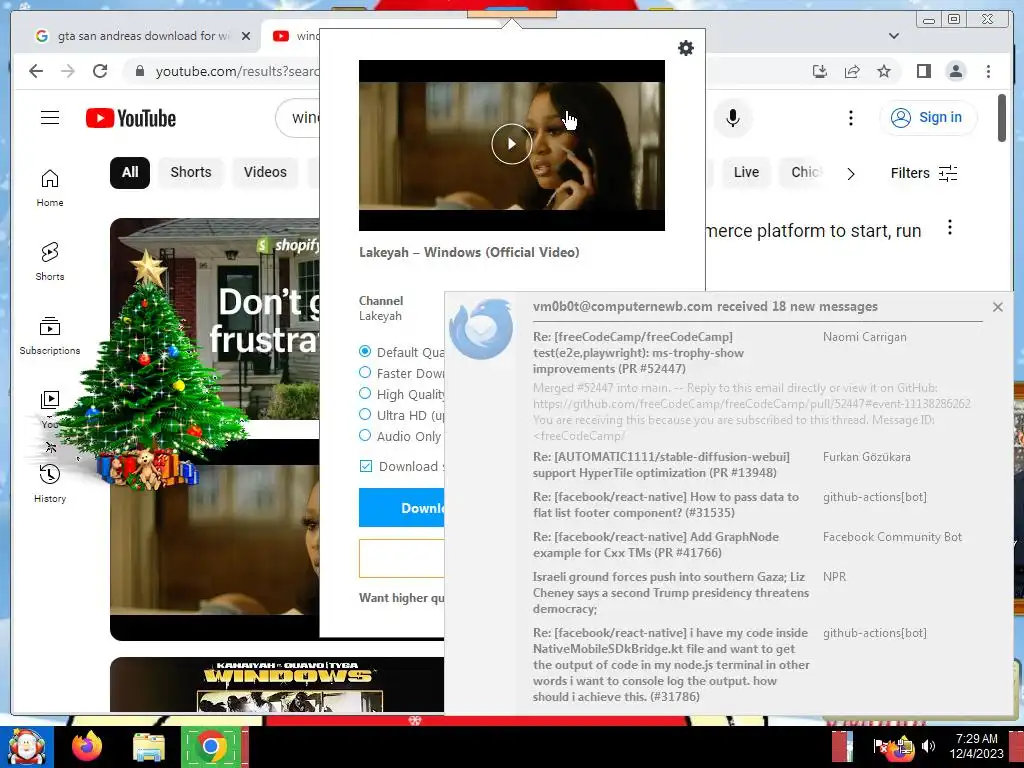Click the youtube.com URL address field
The height and width of the screenshot is (768, 1024).
(x=236, y=71)
